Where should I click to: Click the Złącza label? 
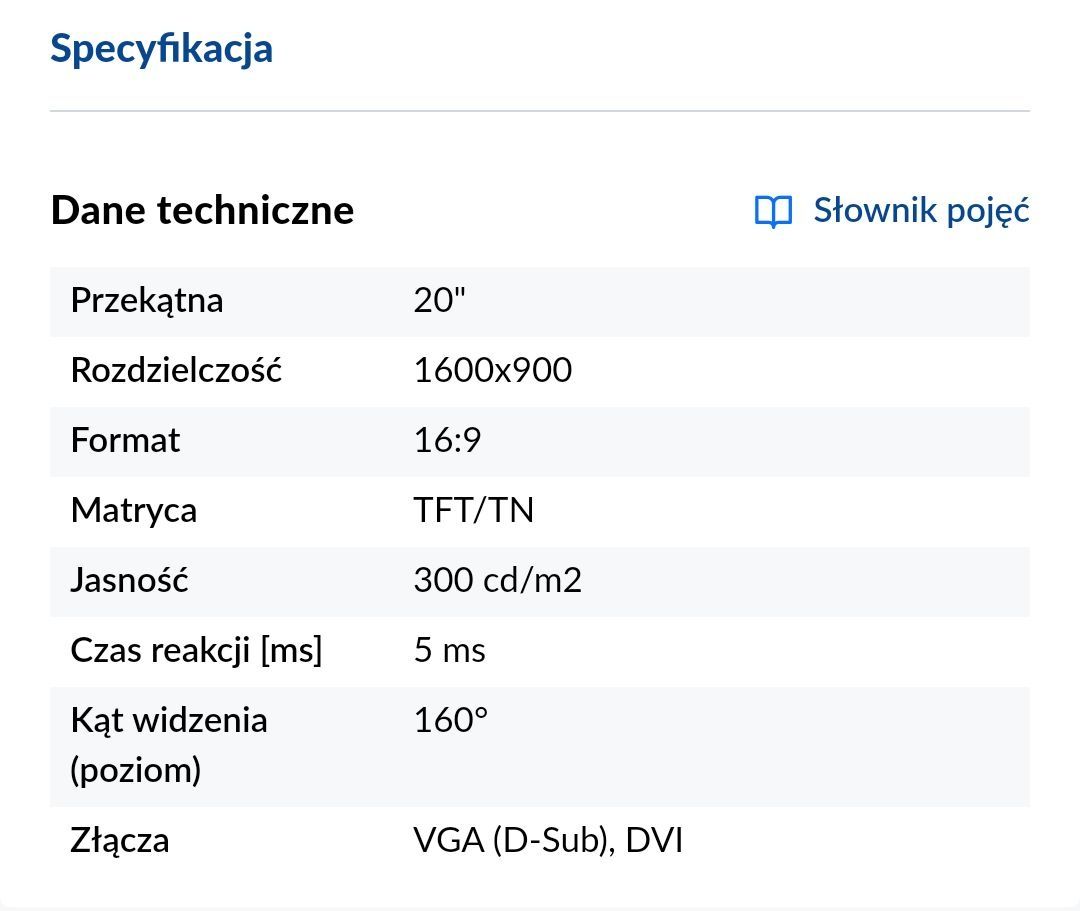[120, 841]
